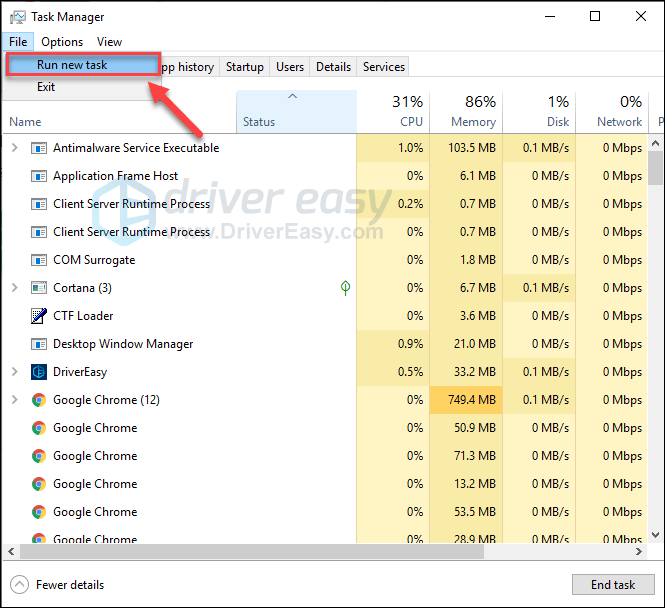Screen dimensions: 665x608
Task: Expand the Google Chrome (12) process group
Action: point(14,399)
